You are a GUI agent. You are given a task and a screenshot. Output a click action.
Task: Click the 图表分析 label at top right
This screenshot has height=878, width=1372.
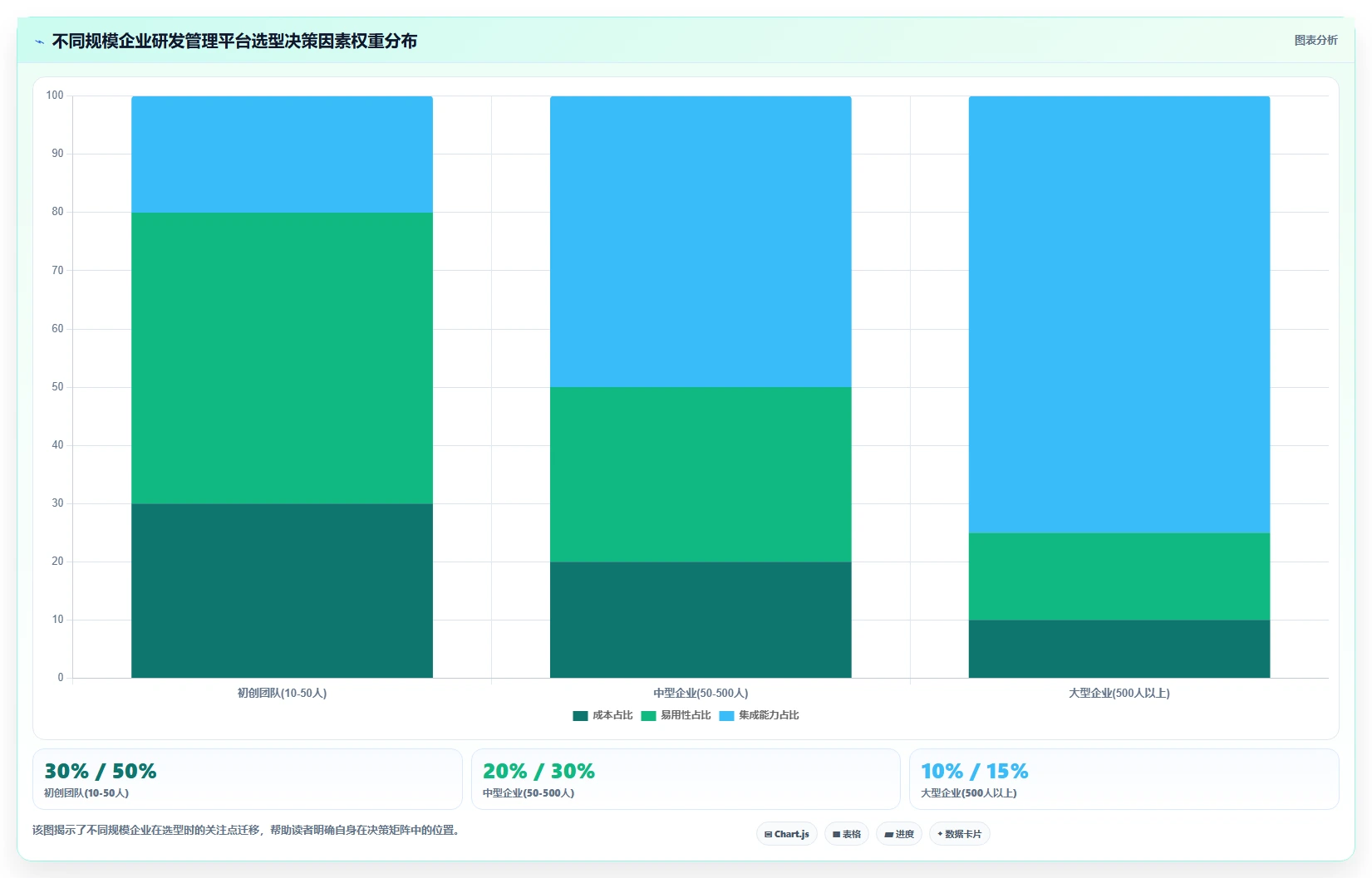click(x=1315, y=40)
